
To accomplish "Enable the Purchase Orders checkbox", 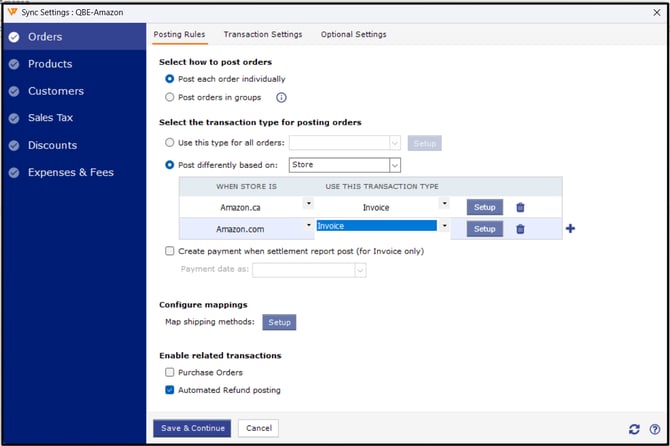I will click(x=169, y=372).
